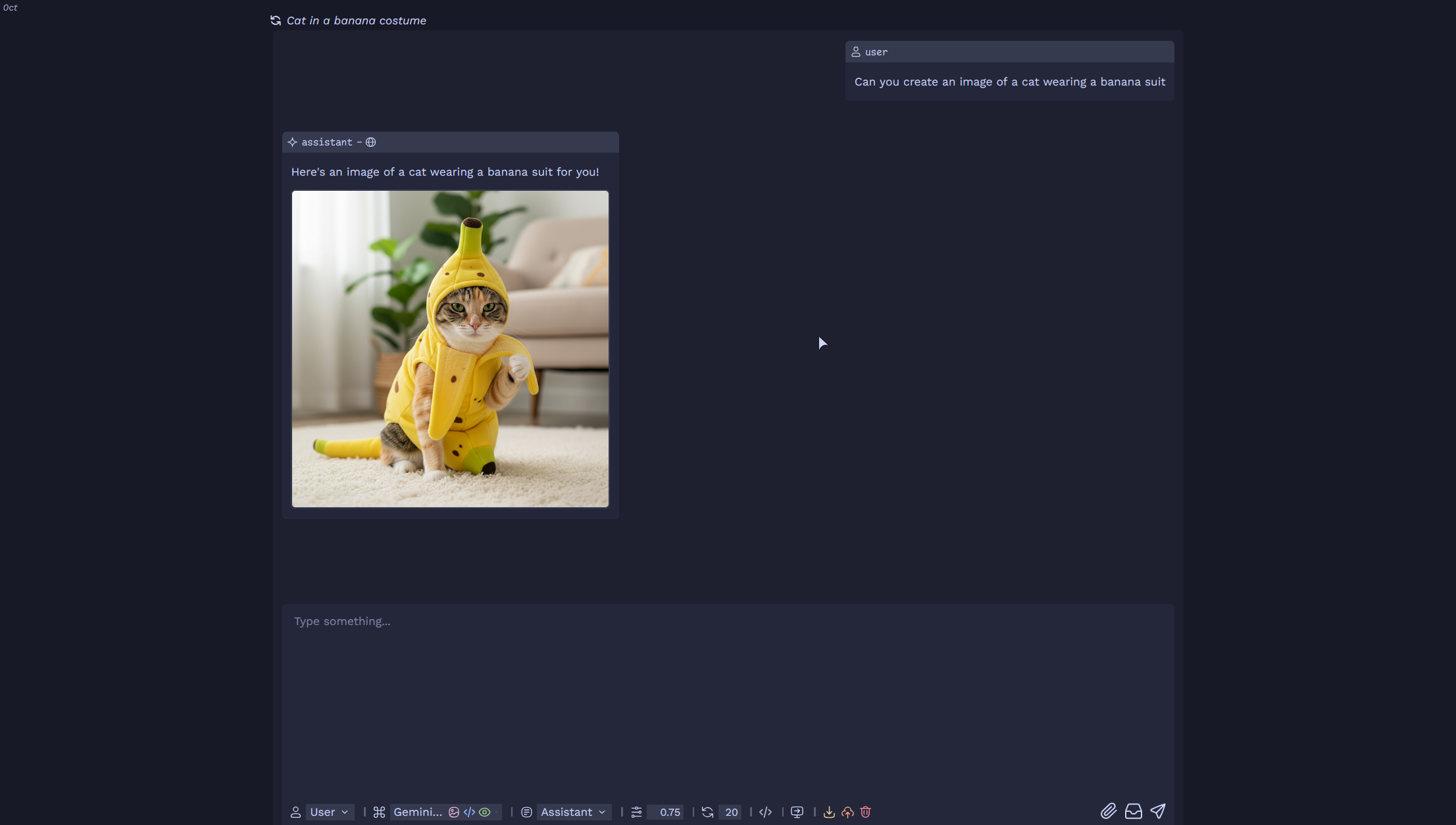Toggle the green eye vision indicator
This screenshot has width=1456, height=825.
coord(485,812)
